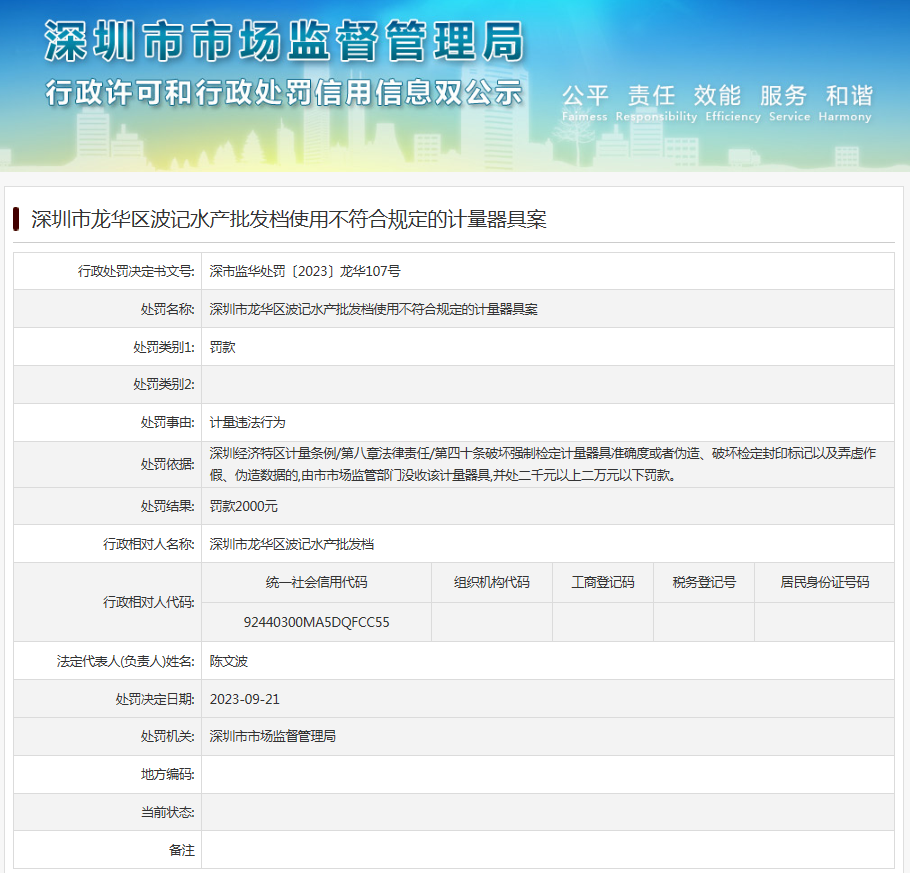Select the penalty result 罚款2000元

(x=244, y=506)
